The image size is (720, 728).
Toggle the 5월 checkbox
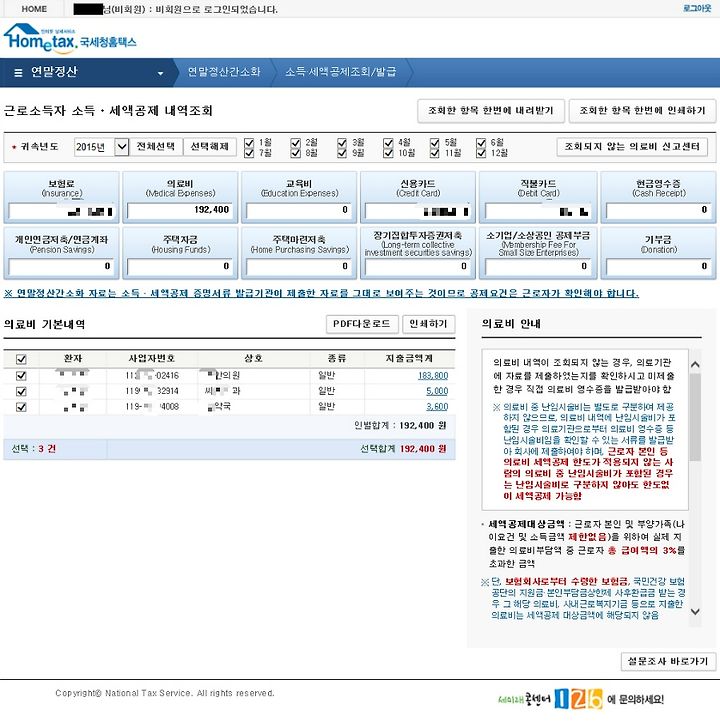tap(435, 142)
